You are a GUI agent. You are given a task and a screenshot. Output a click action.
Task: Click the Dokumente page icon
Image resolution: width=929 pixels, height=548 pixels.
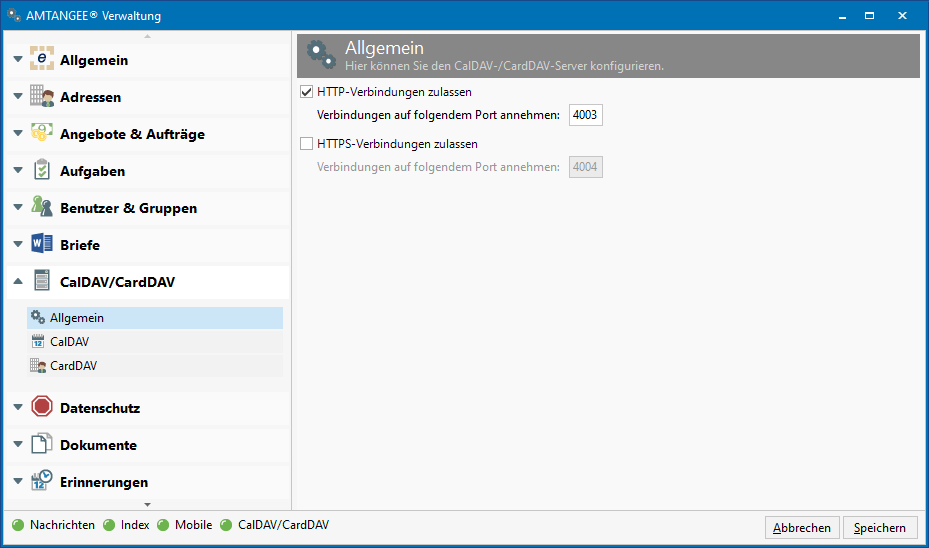[41, 444]
